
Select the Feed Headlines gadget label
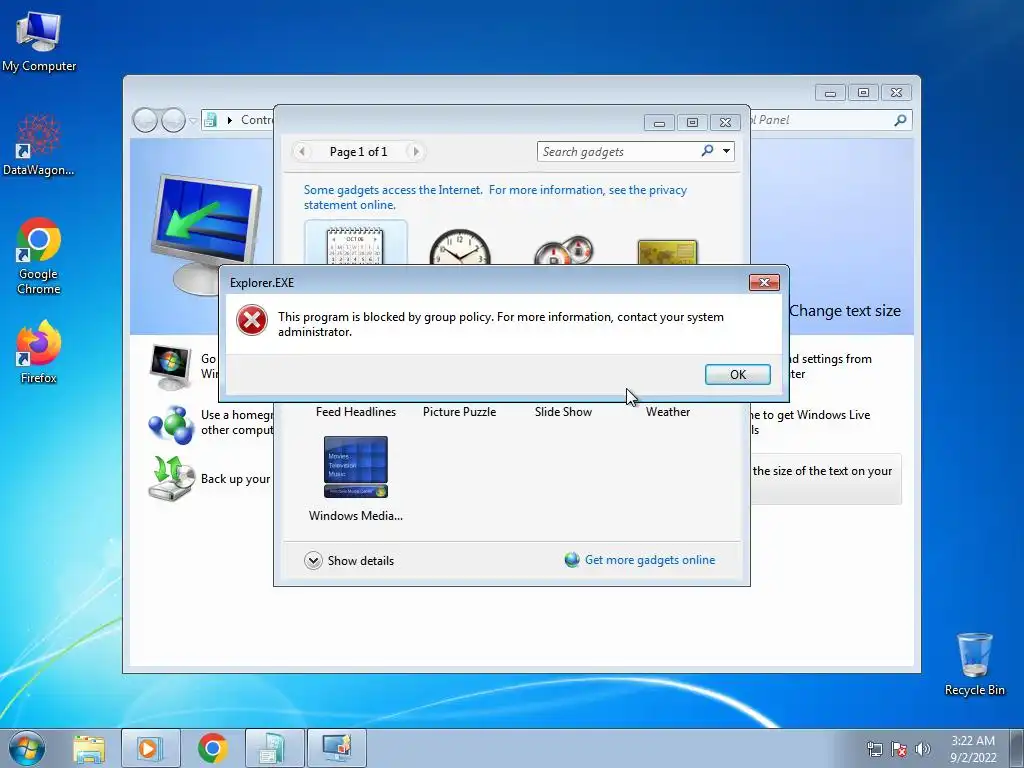pos(355,412)
